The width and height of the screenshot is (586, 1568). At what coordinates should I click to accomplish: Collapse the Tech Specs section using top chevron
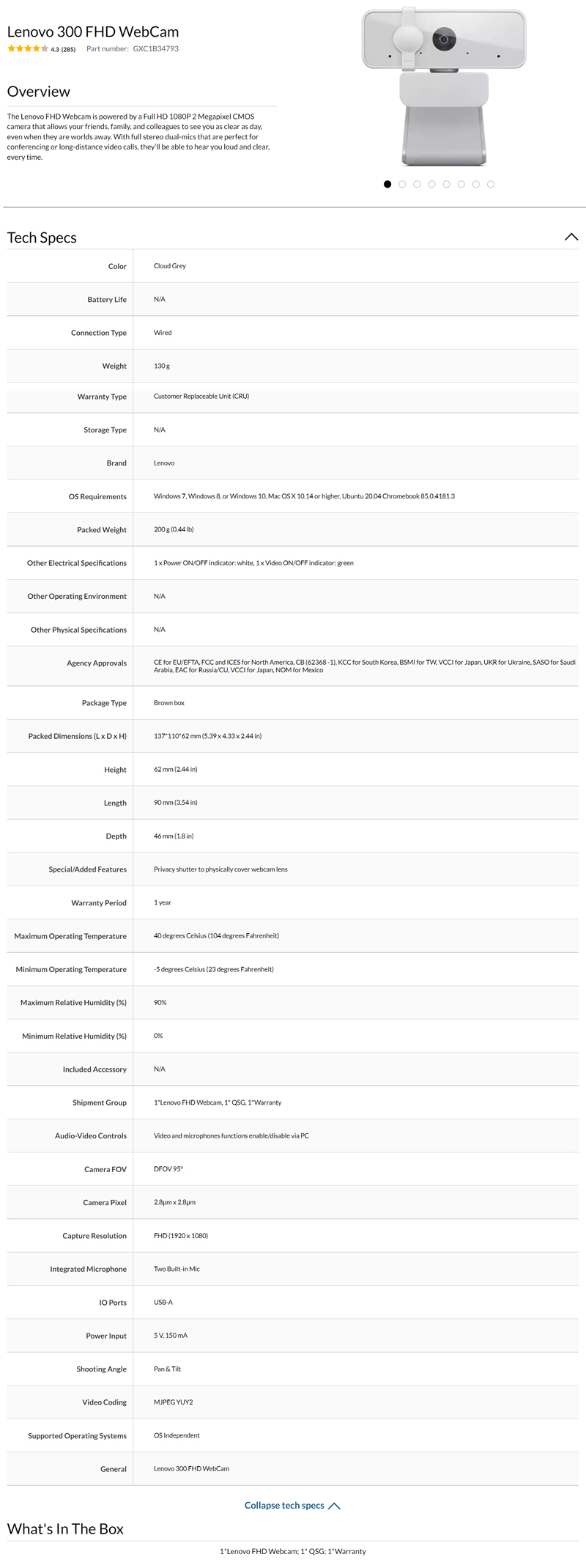point(571,237)
